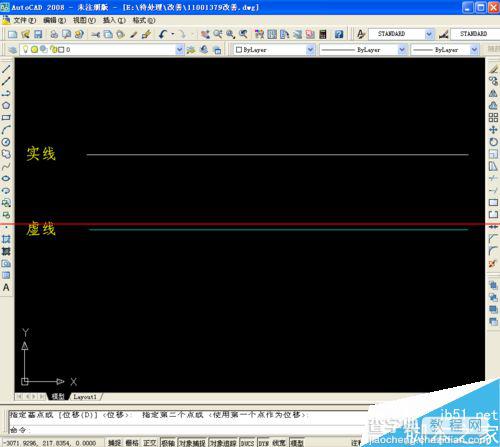This screenshot has height=447, width=500.
Task: Toggle 捕捉 snap mode in status bar
Action: [114, 443]
